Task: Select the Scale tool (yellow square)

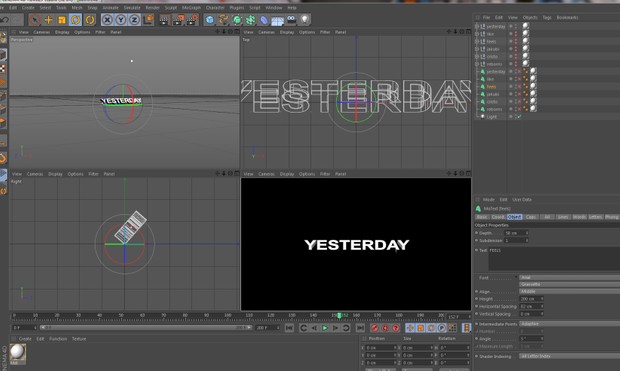Action: point(62,19)
